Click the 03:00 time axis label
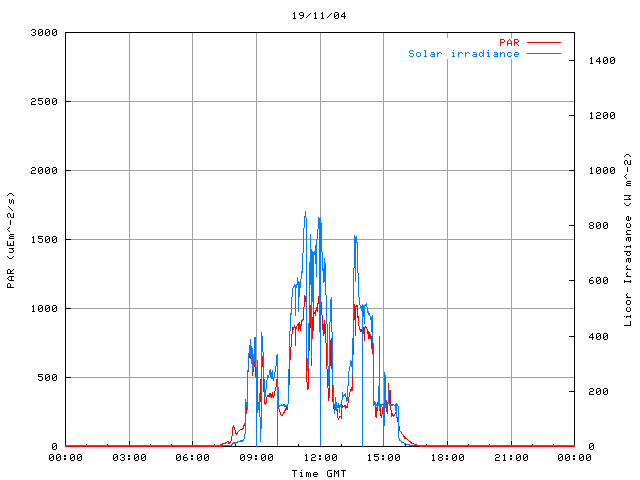 tap(129, 458)
